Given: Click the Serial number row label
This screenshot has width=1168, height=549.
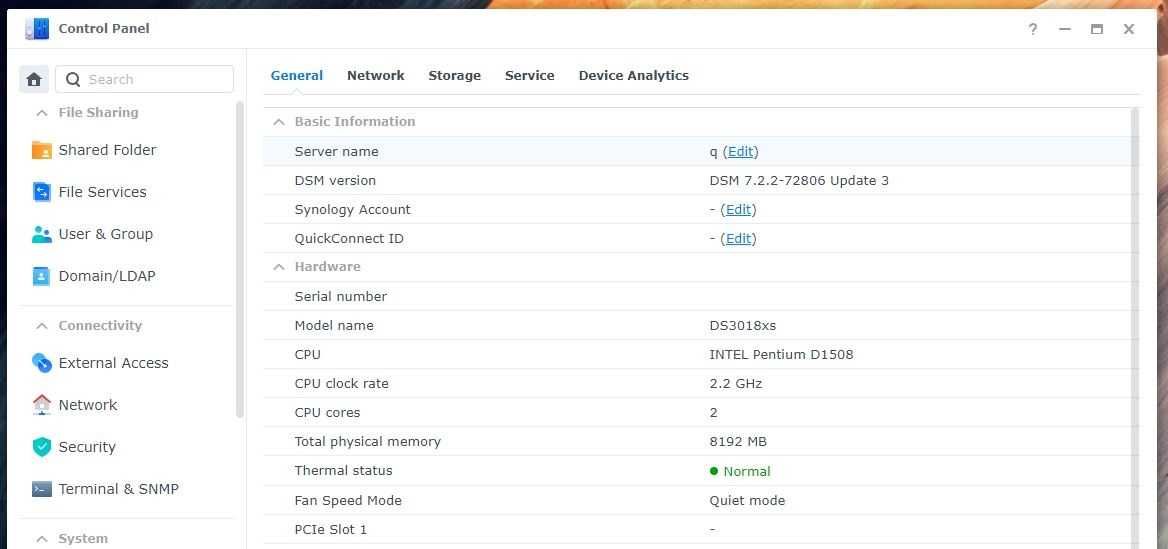Looking at the screenshot, I should coord(340,296).
